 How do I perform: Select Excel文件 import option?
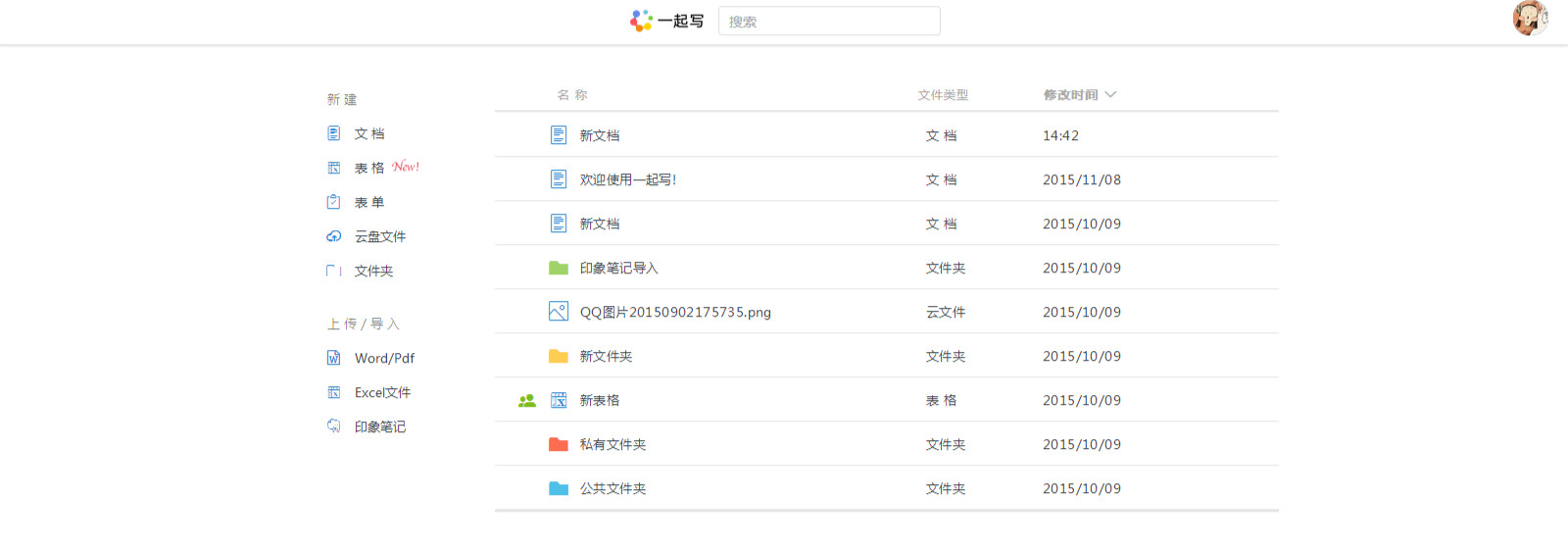click(382, 392)
